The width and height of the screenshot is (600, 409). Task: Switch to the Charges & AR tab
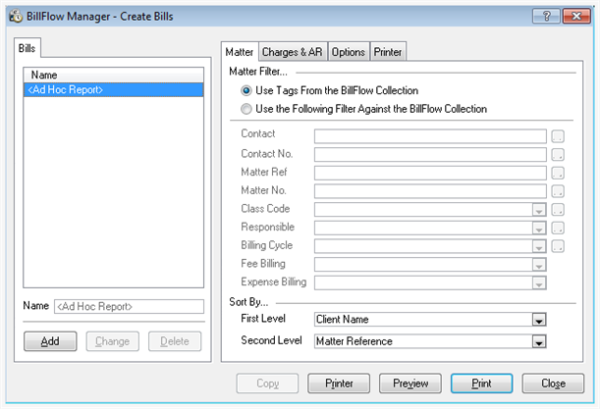click(292, 52)
